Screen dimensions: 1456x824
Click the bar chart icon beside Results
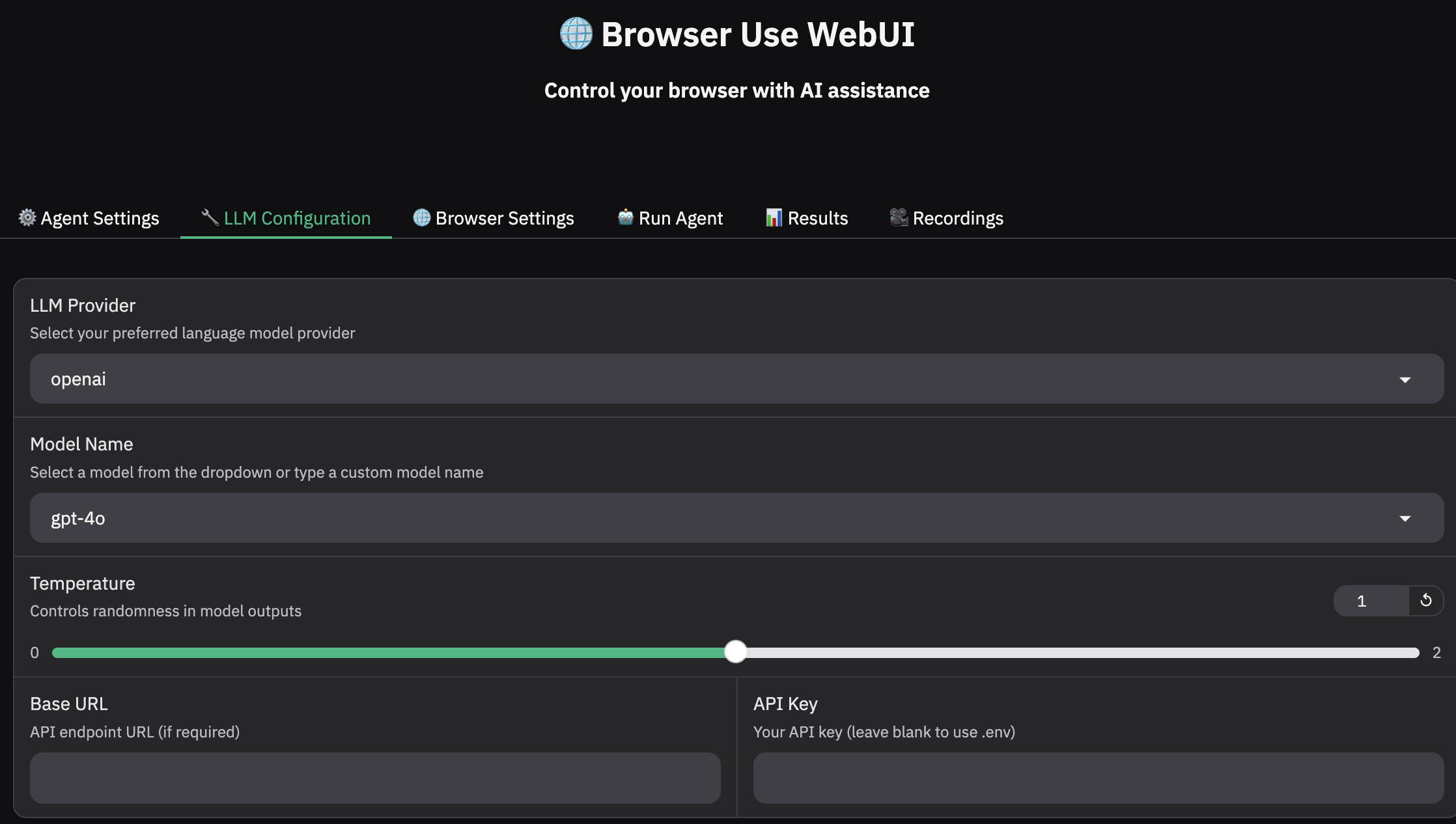(774, 217)
